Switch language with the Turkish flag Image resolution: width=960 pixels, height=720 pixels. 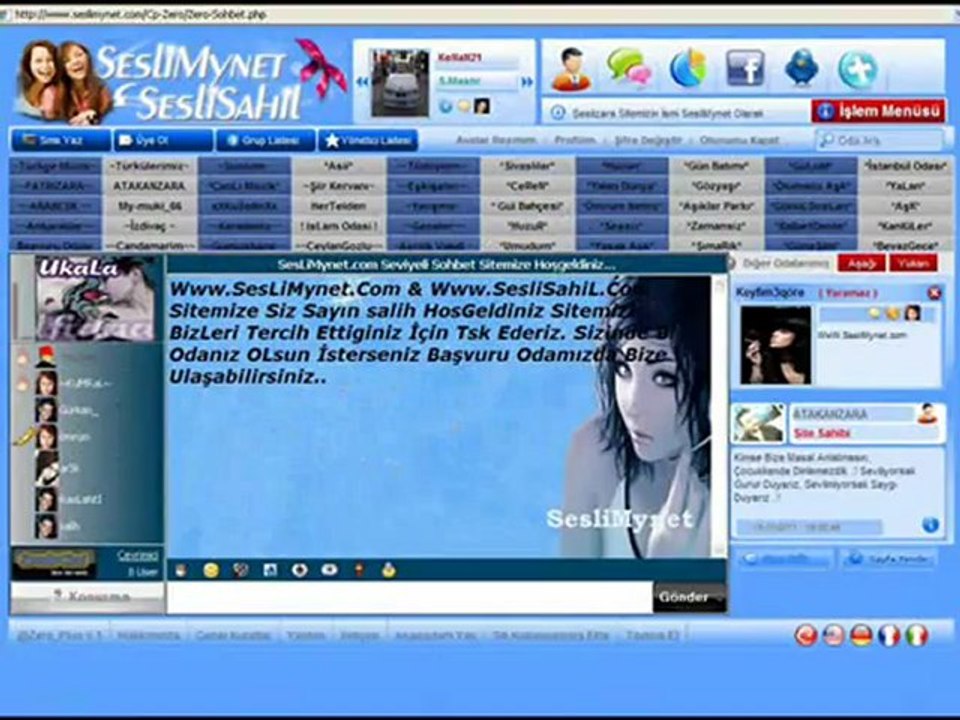(806, 636)
